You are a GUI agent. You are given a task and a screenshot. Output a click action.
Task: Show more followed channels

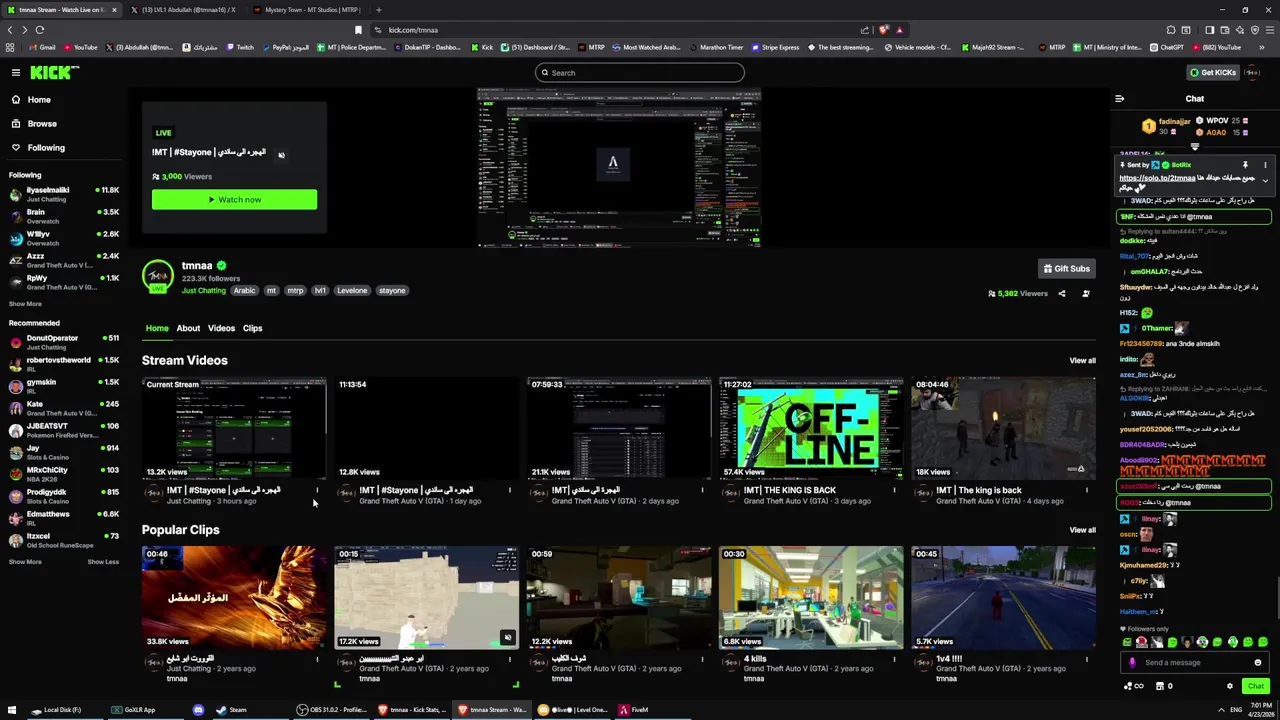coord(25,304)
